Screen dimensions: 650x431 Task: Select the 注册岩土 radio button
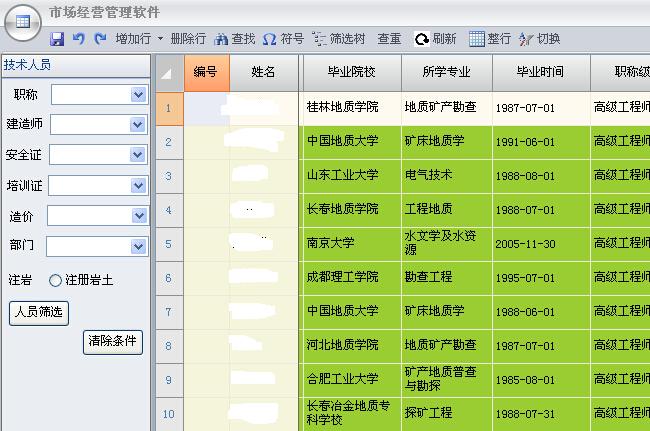point(55,281)
